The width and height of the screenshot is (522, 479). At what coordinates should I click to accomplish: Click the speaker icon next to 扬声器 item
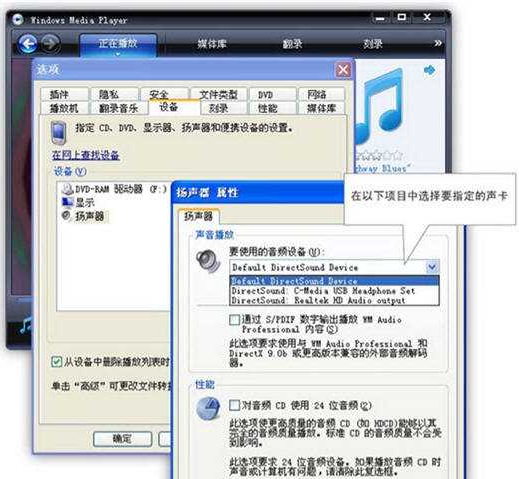point(67,215)
